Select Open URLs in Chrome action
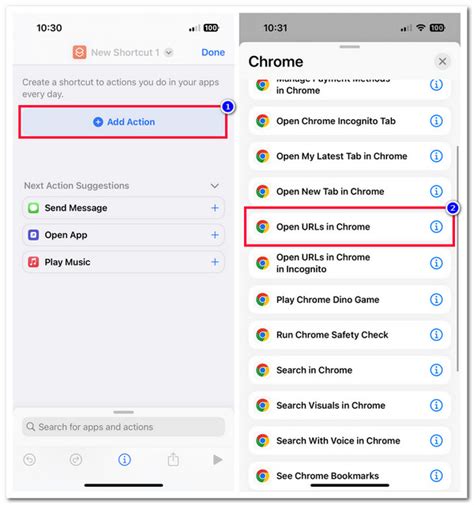This screenshot has height=505, width=474. (349, 227)
